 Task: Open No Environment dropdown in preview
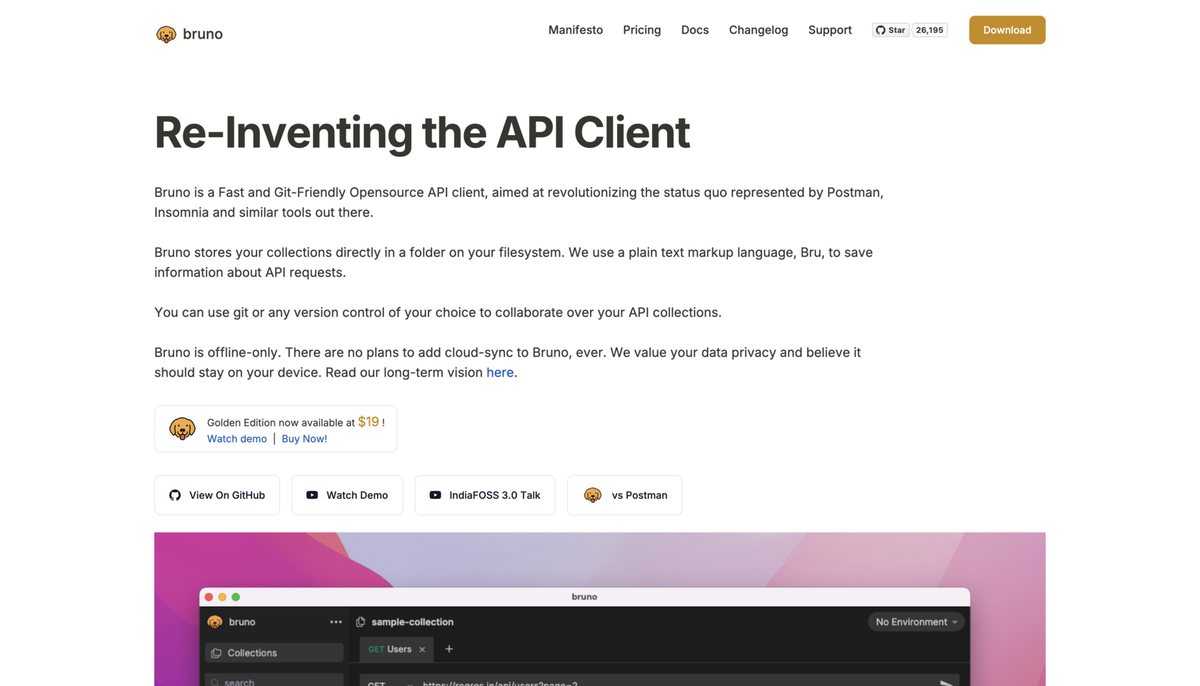click(x=916, y=622)
